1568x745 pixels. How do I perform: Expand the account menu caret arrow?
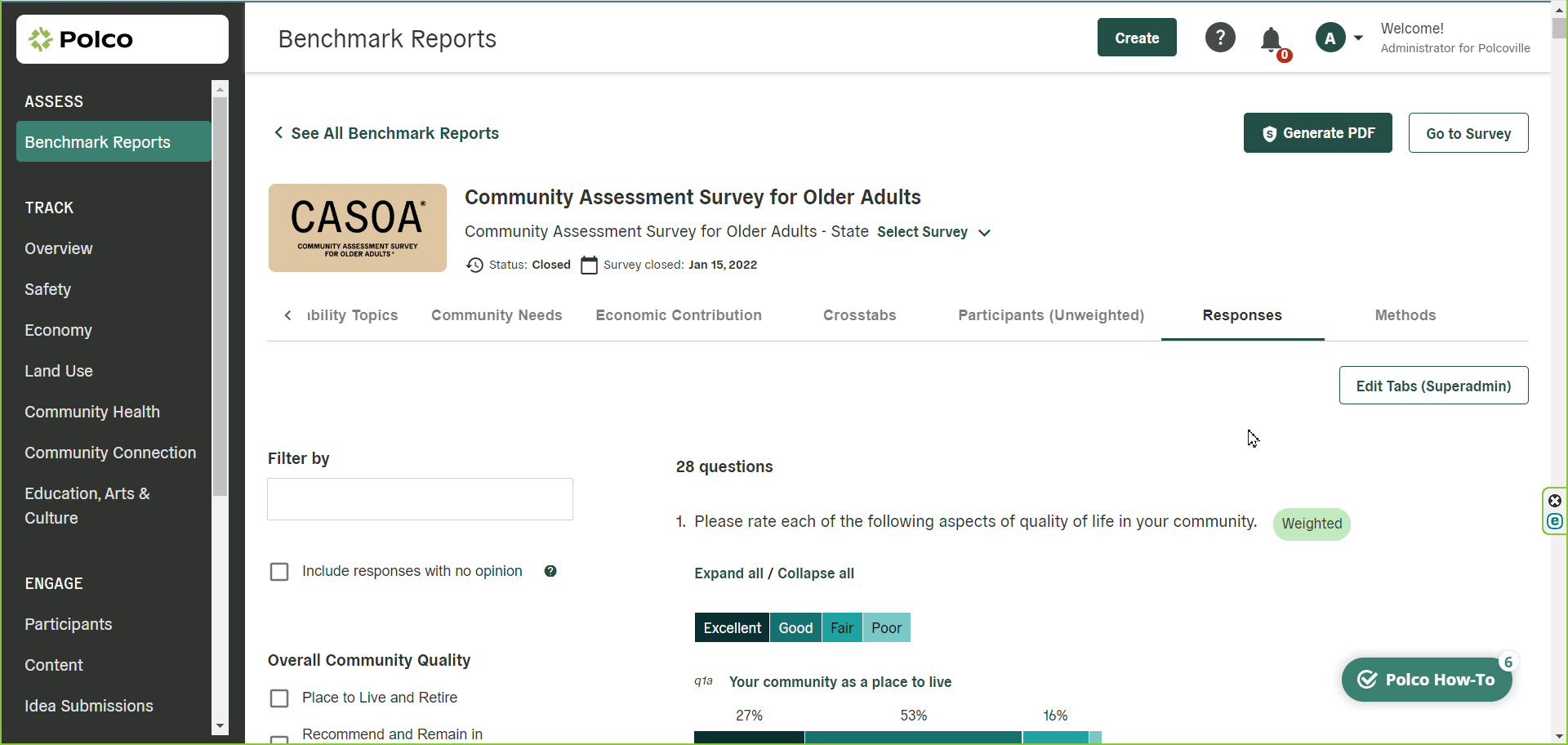click(x=1358, y=38)
